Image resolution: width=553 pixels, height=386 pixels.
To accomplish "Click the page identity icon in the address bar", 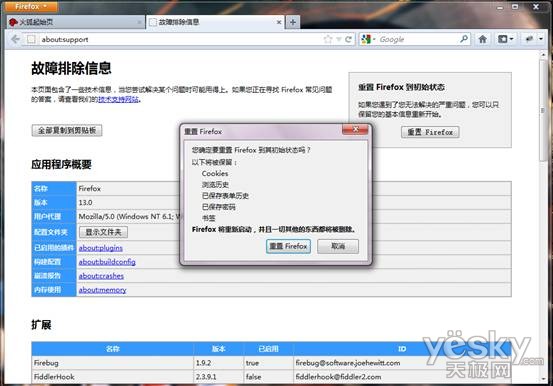I will tap(31, 39).
